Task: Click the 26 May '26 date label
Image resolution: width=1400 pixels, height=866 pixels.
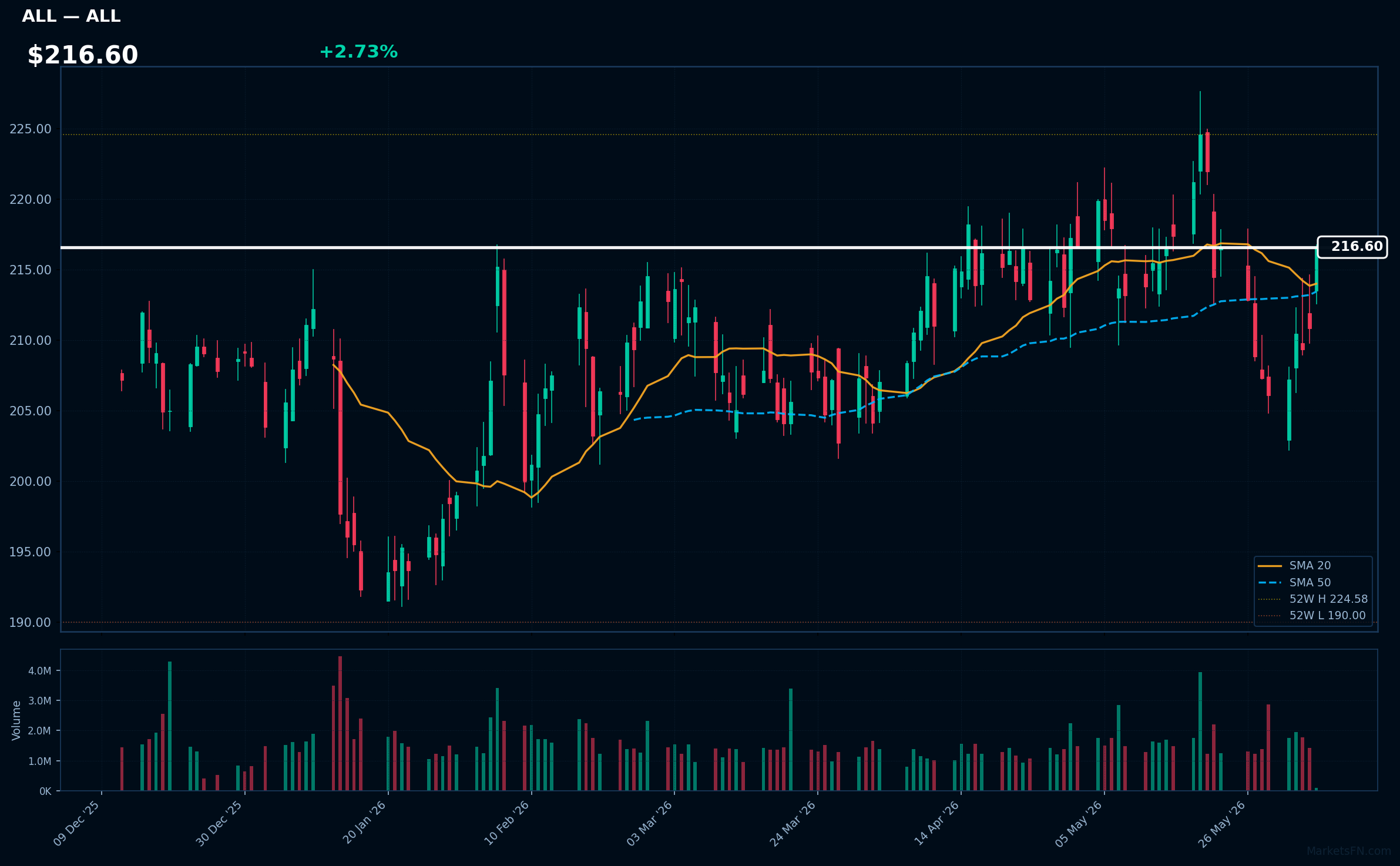Action: point(1222,824)
